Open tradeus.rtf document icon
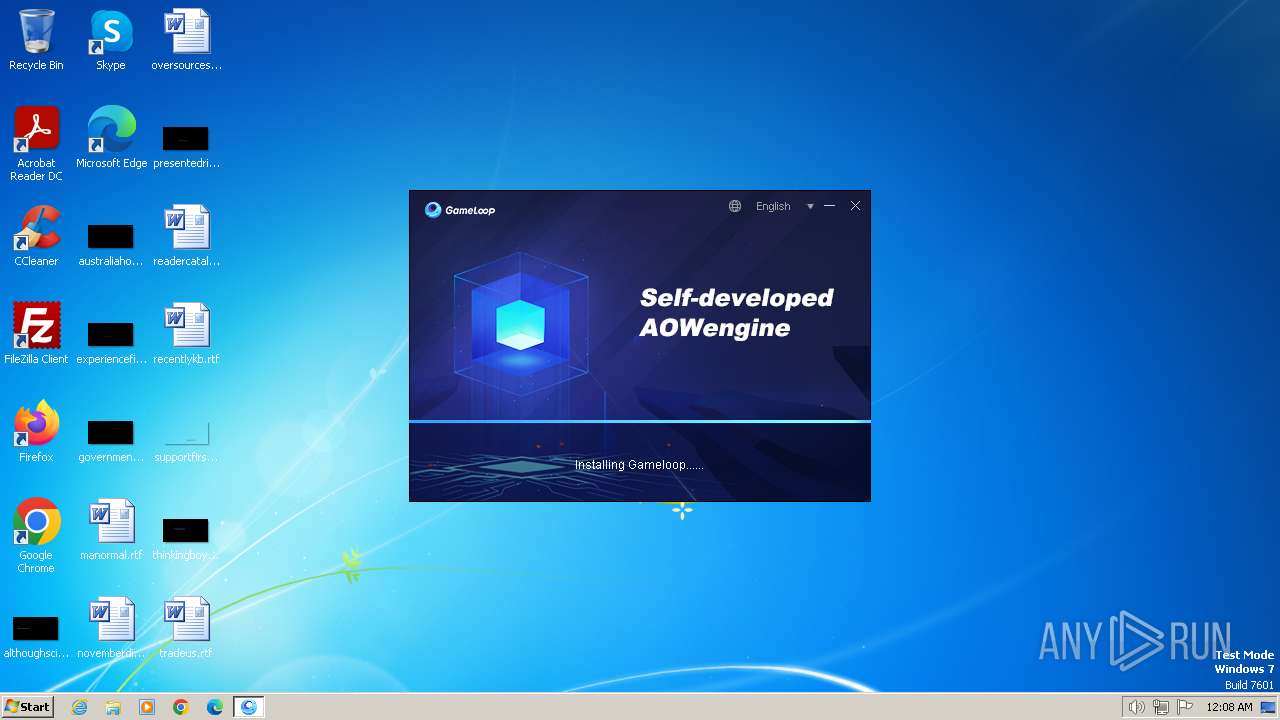 tap(186, 628)
